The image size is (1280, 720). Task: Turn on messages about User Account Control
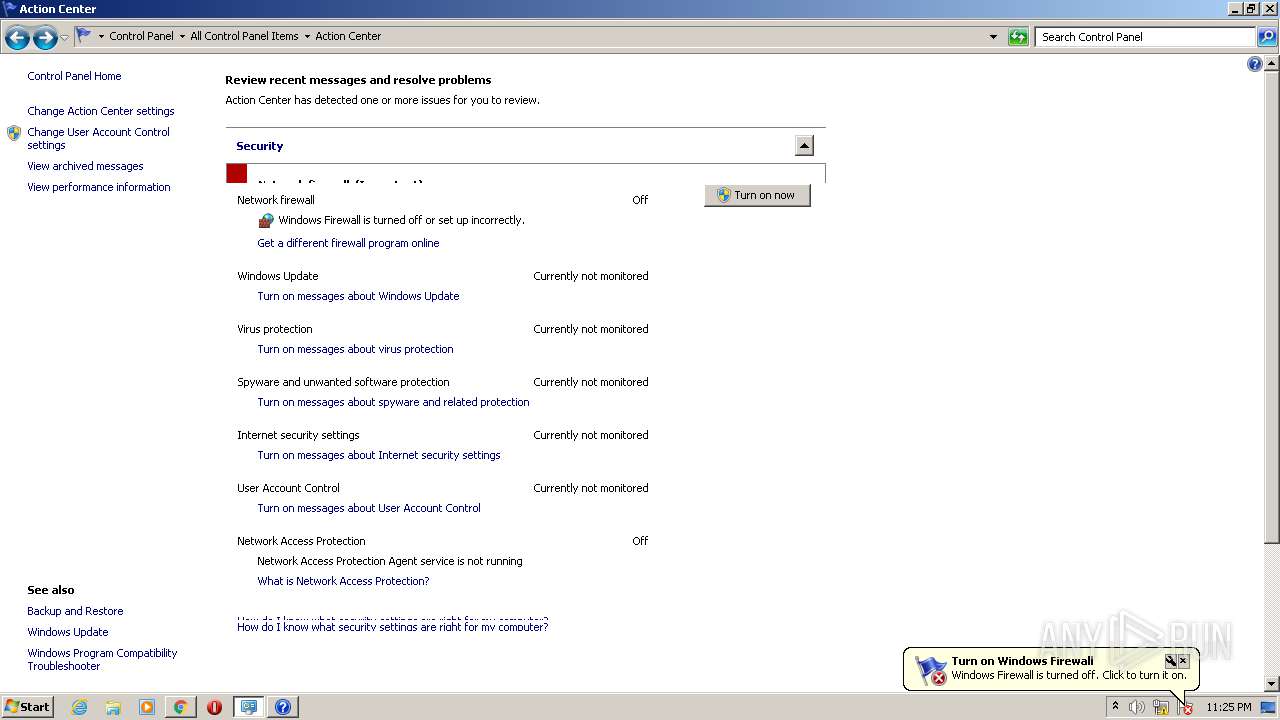click(x=369, y=508)
